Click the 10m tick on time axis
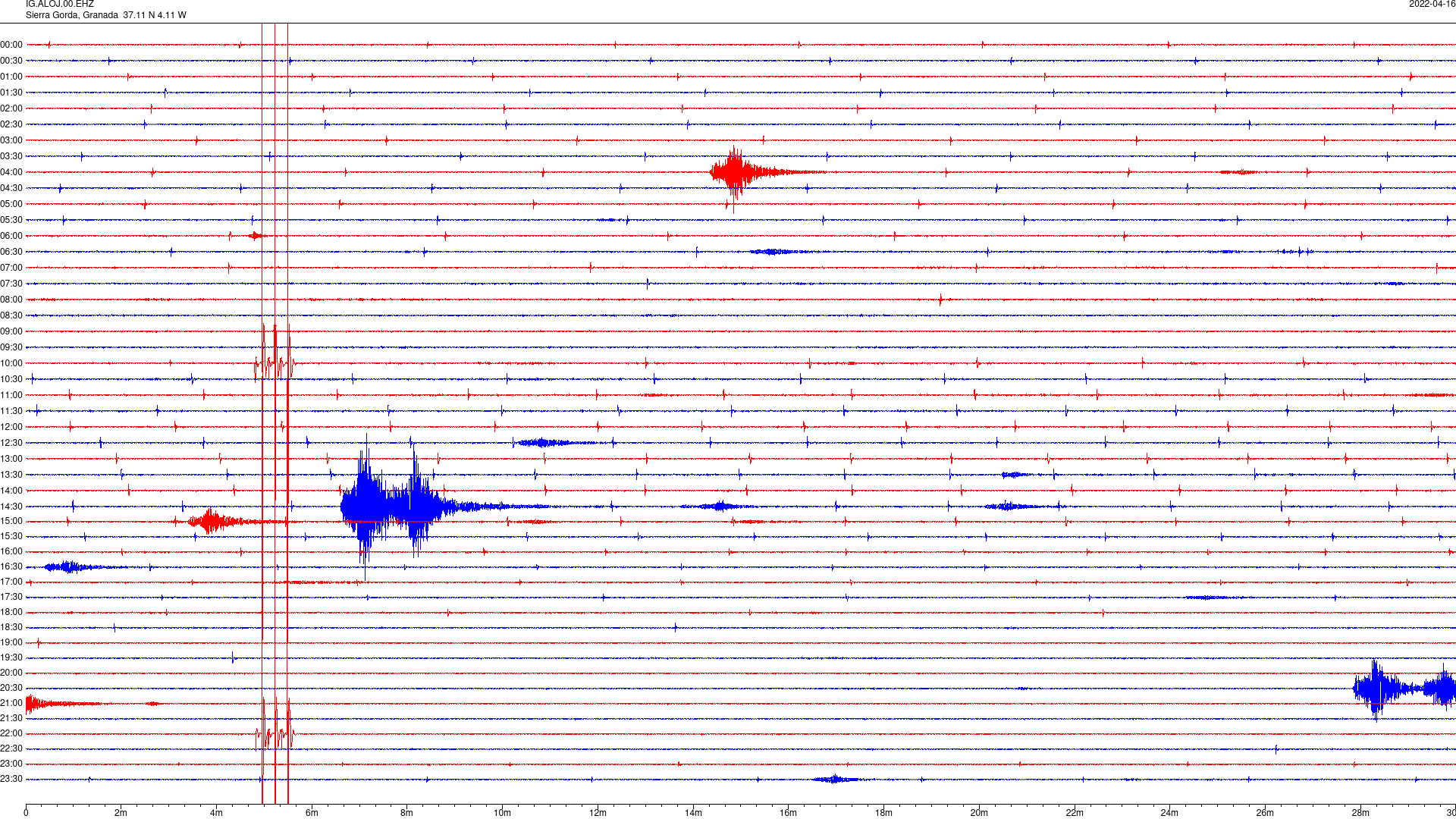The image size is (1456, 819). (x=502, y=813)
